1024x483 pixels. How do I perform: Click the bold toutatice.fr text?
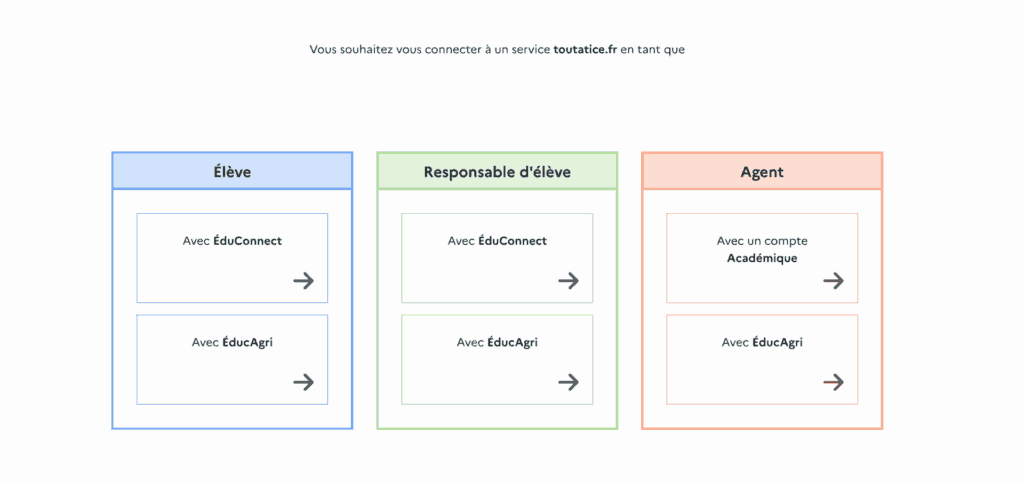tap(585, 49)
